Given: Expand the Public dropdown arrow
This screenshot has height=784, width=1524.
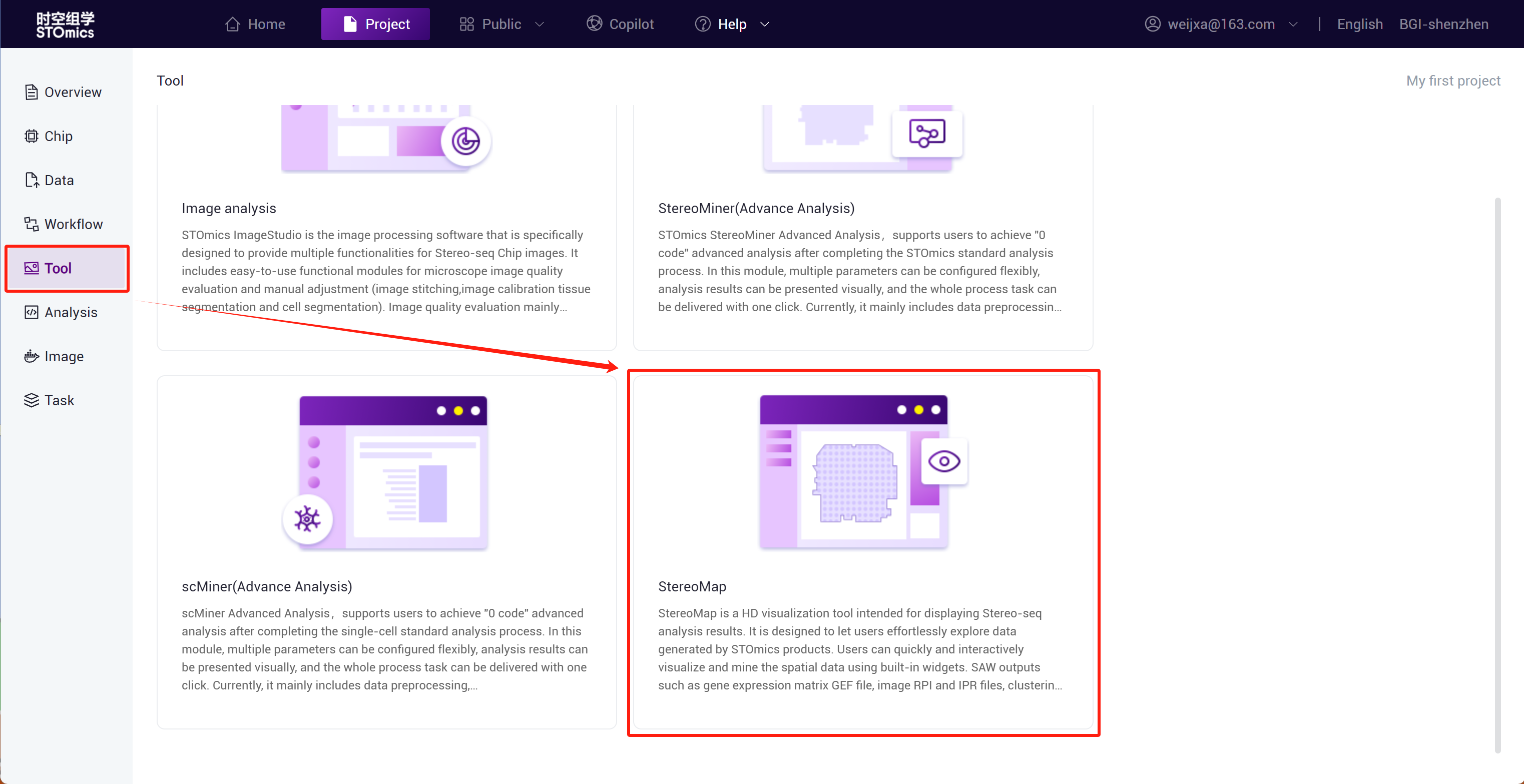Looking at the screenshot, I should point(540,24).
